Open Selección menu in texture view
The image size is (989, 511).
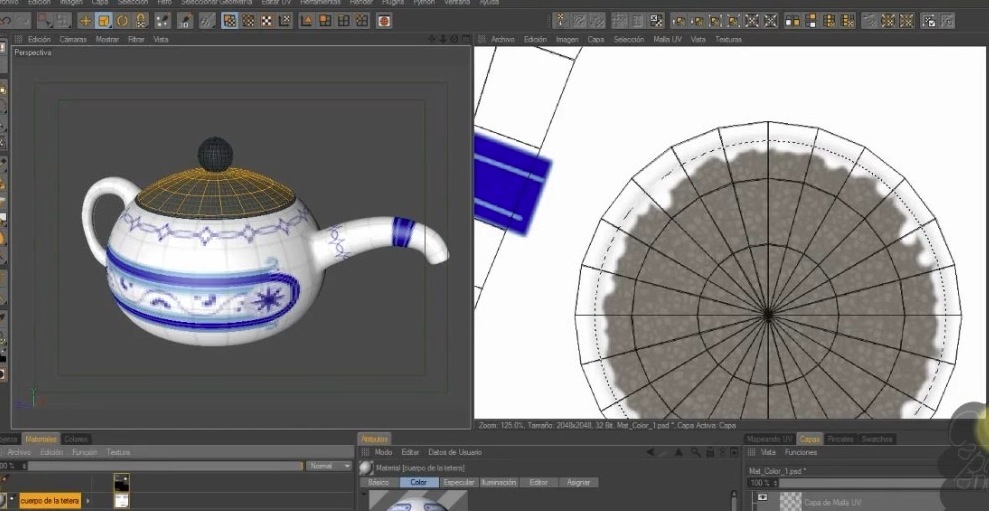coord(629,39)
